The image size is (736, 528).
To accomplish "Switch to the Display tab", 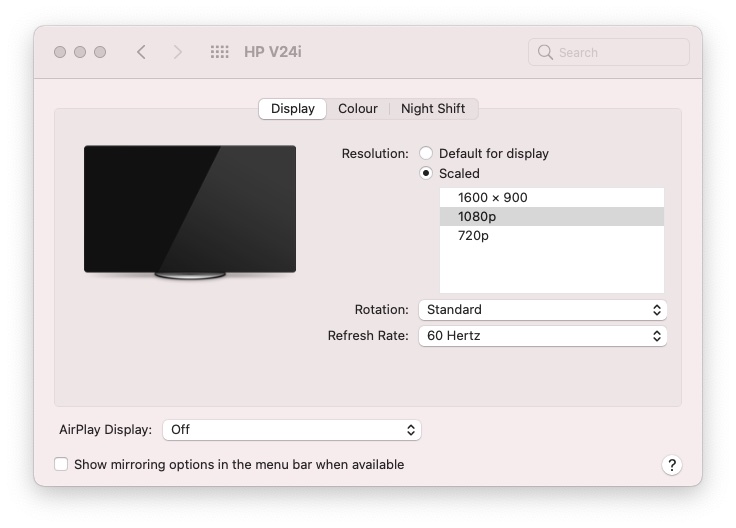I will [x=292, y=109].
